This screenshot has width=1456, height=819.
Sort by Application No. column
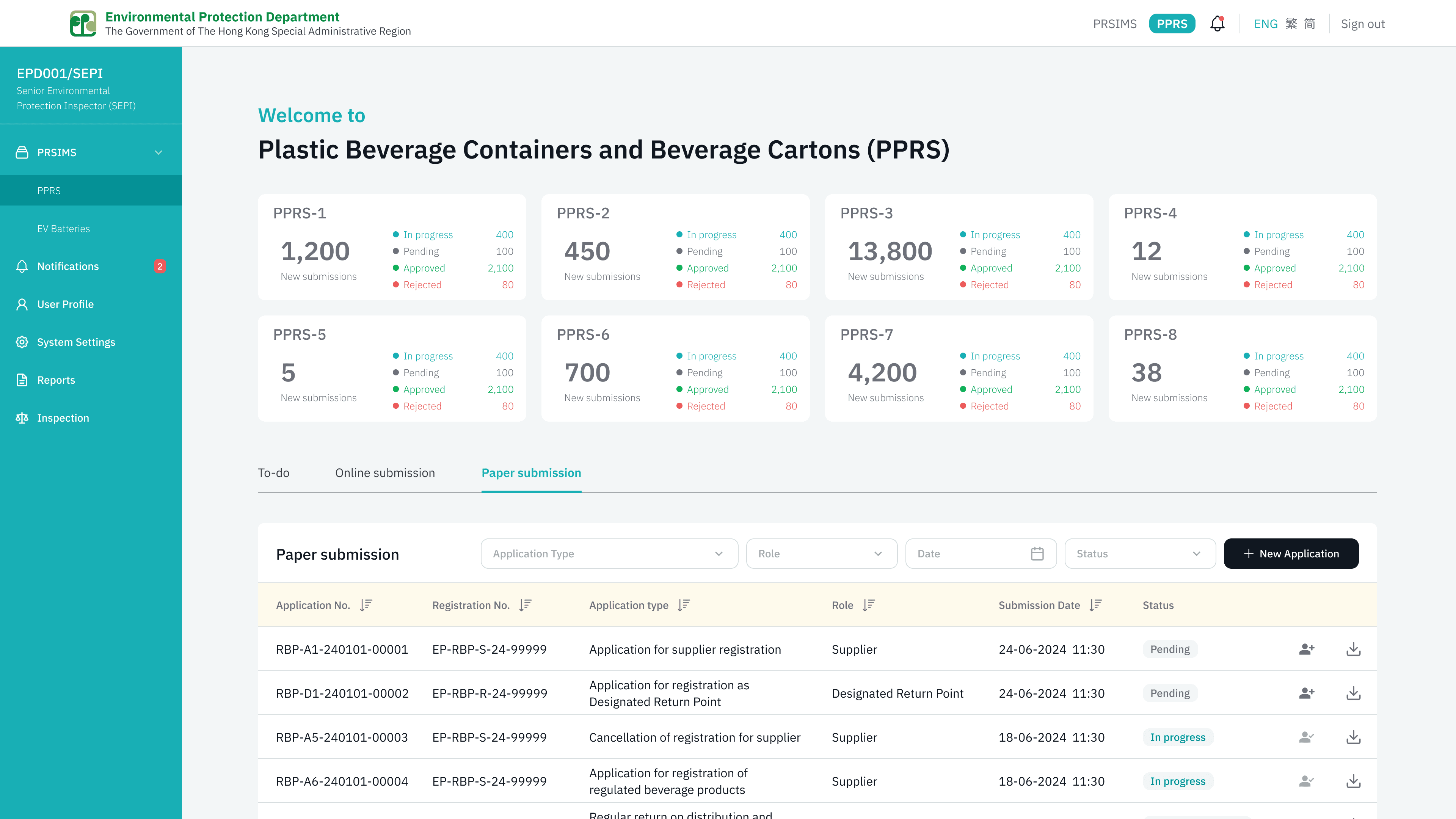(x=366, y=605)
